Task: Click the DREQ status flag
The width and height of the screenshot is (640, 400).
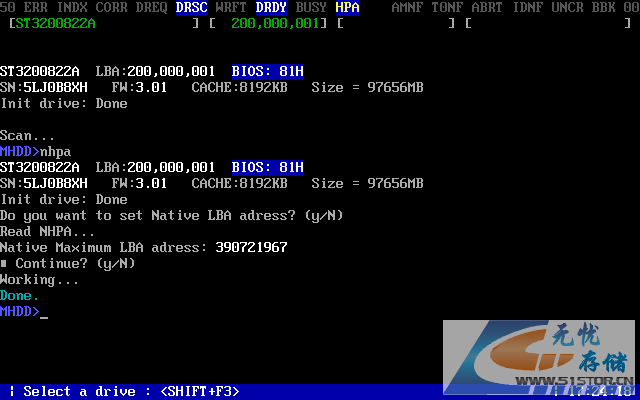Action: 151,7
